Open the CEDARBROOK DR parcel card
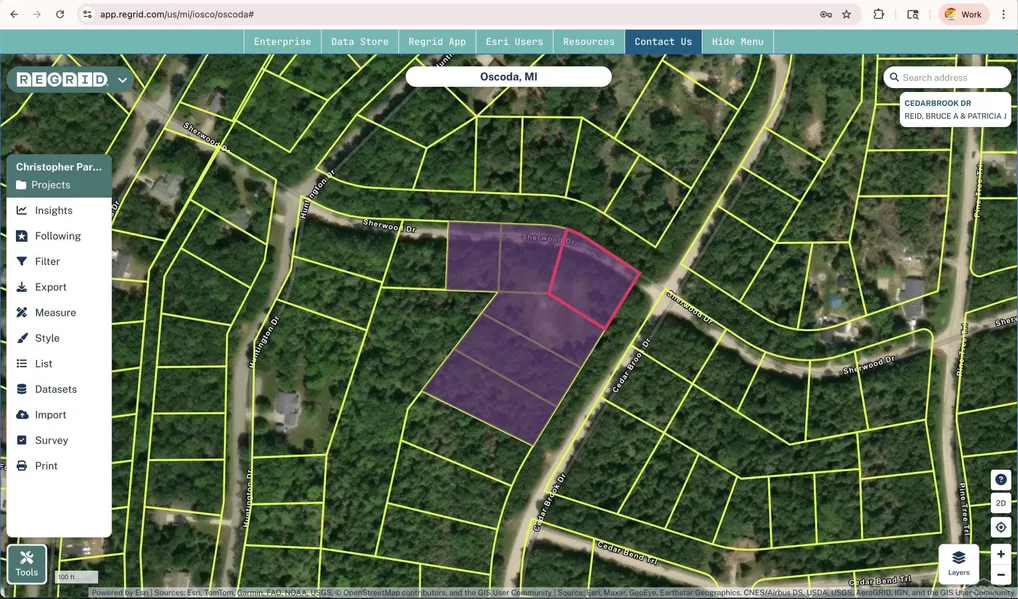1018x599 pixels. [x=954, y=110]
